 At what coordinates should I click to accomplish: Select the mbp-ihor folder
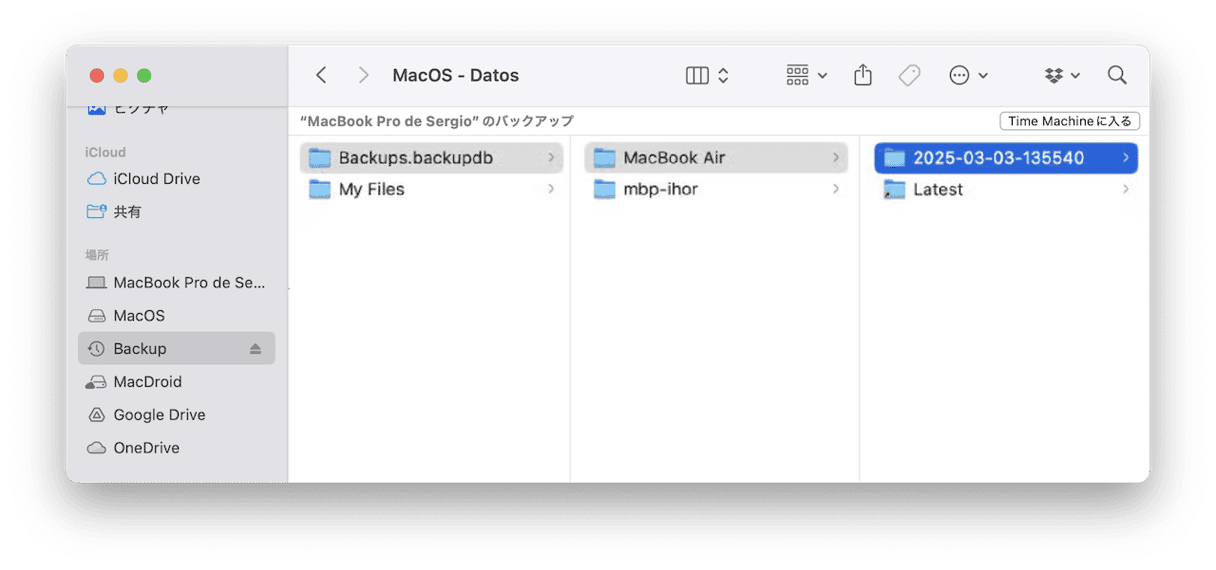tap(660, 190)
